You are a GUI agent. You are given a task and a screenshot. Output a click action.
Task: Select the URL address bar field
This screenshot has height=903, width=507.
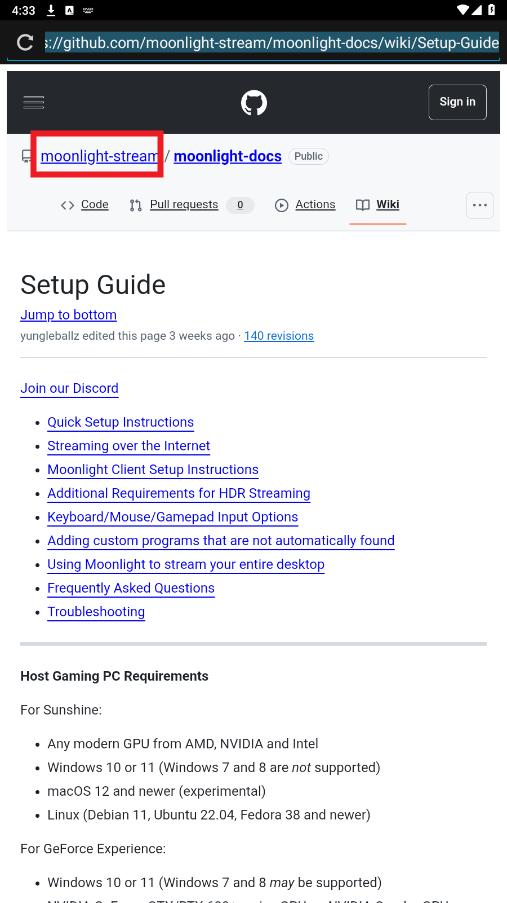(x=271, y=42)
